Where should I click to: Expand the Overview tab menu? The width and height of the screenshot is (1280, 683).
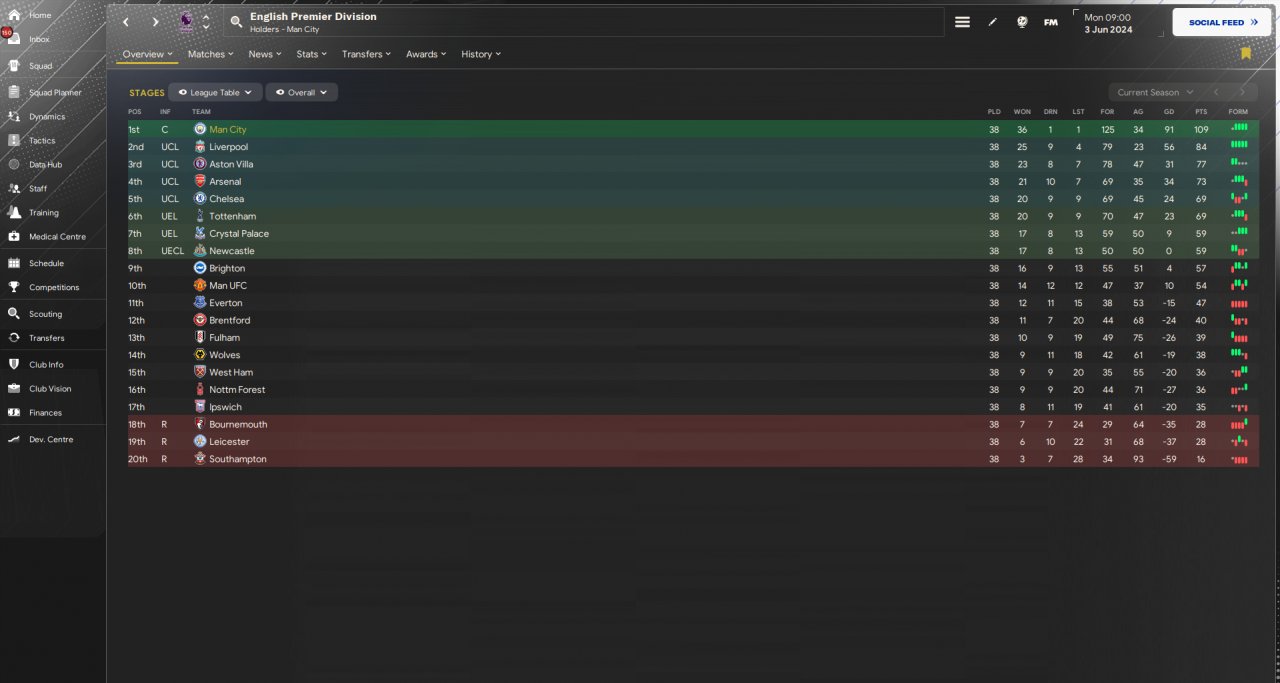tap(147, 54)
